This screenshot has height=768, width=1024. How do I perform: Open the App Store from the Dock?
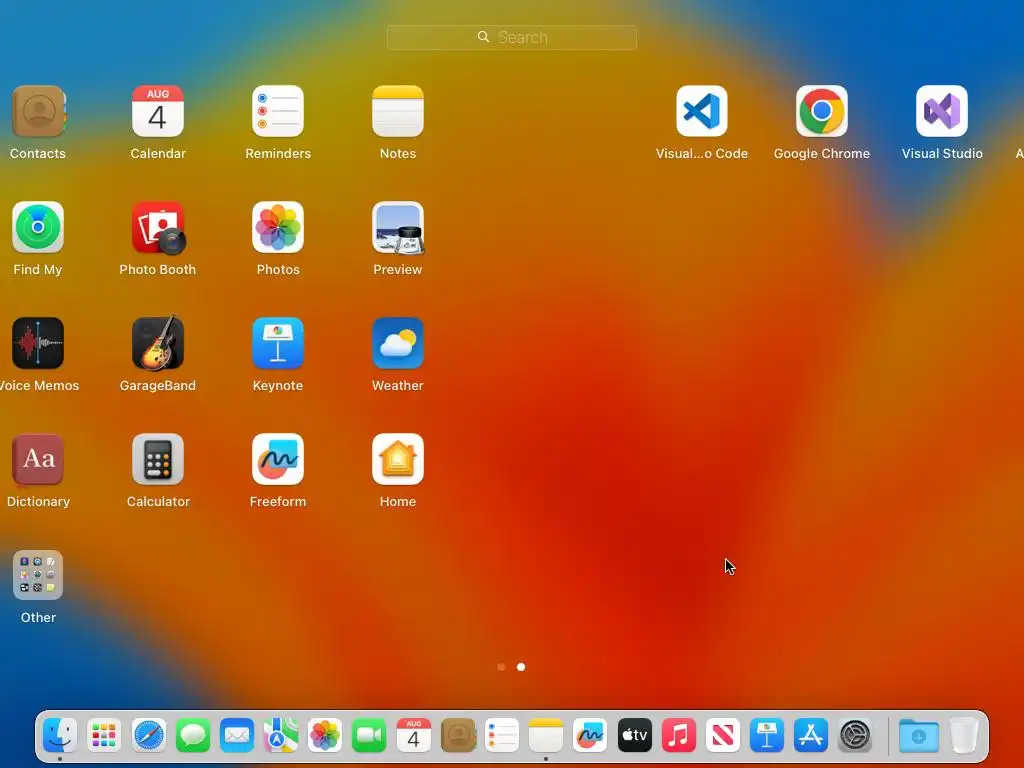pos(811,736)
